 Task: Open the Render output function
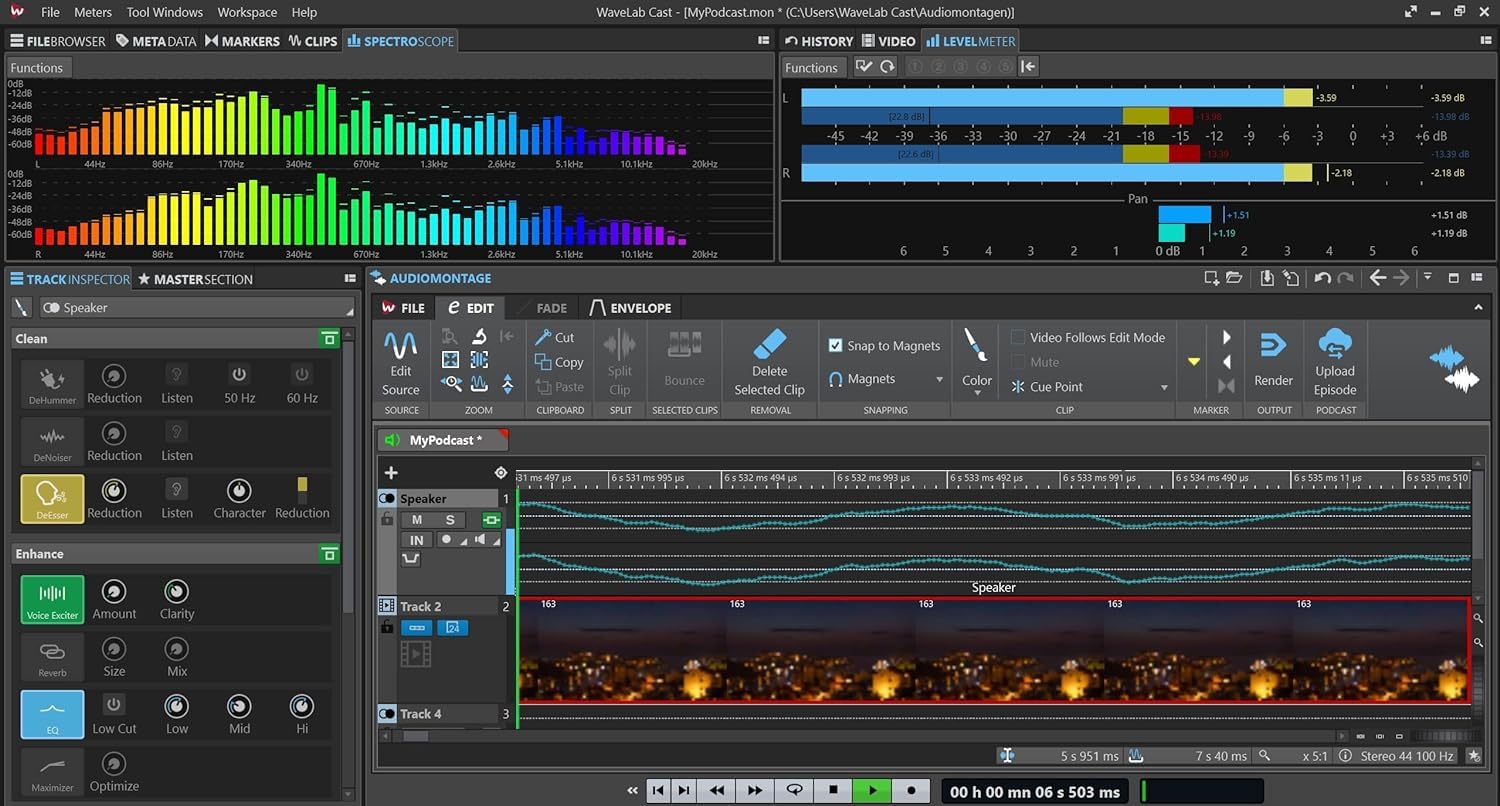coord(1273,346)
